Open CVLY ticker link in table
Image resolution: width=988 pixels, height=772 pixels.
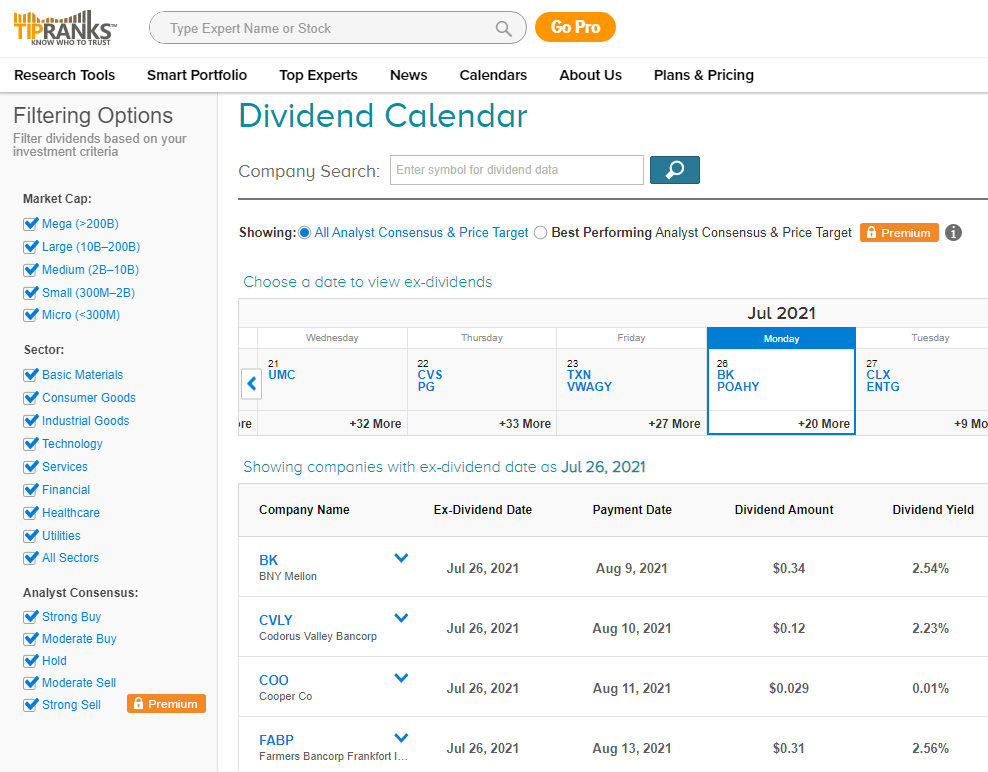pos(276,620)
